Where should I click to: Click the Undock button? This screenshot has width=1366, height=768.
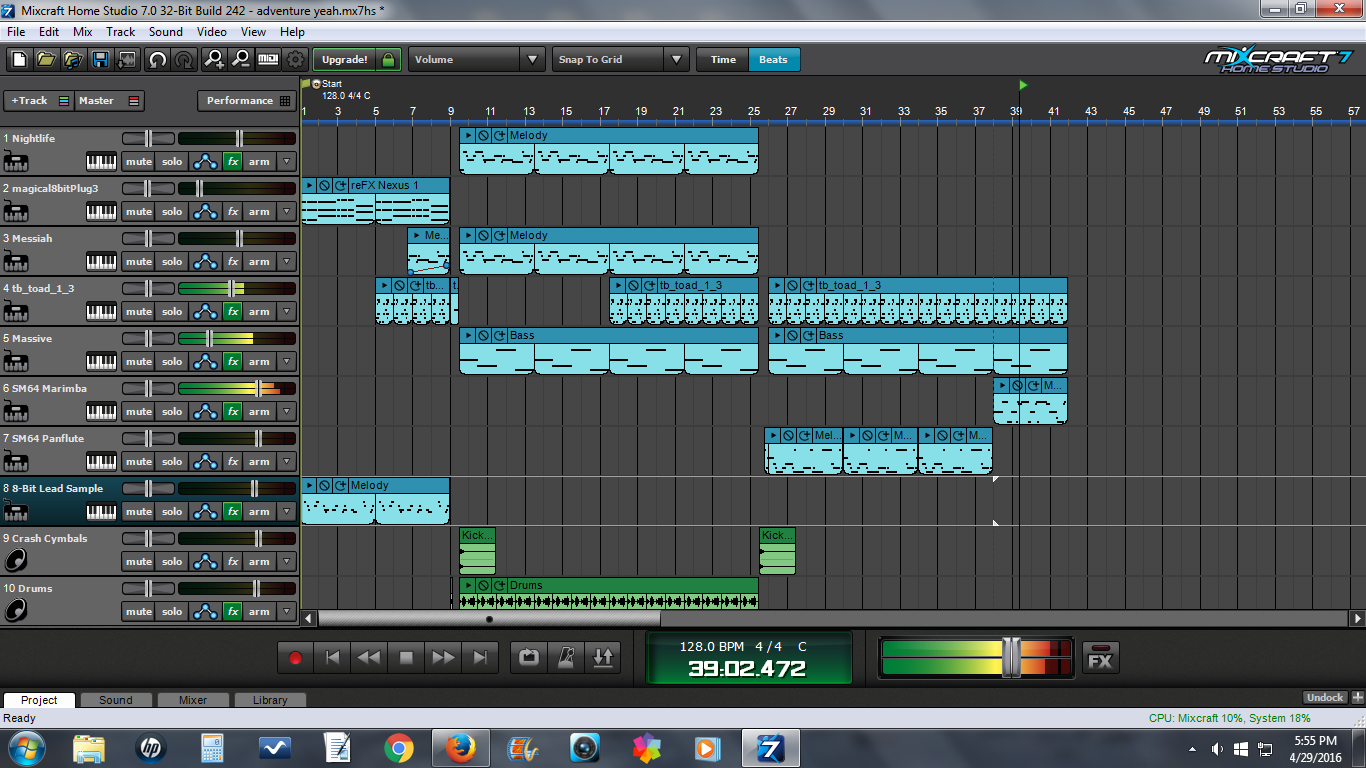[1325, 698]
